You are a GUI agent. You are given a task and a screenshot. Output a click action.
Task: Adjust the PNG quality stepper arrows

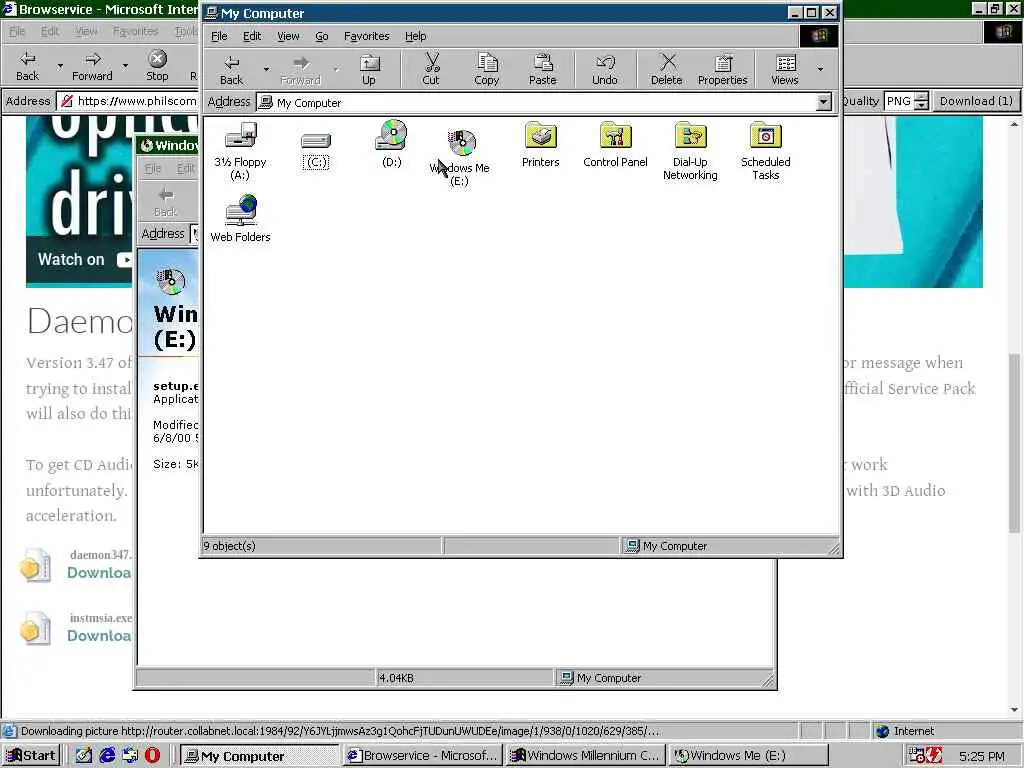tap(921, 101)
